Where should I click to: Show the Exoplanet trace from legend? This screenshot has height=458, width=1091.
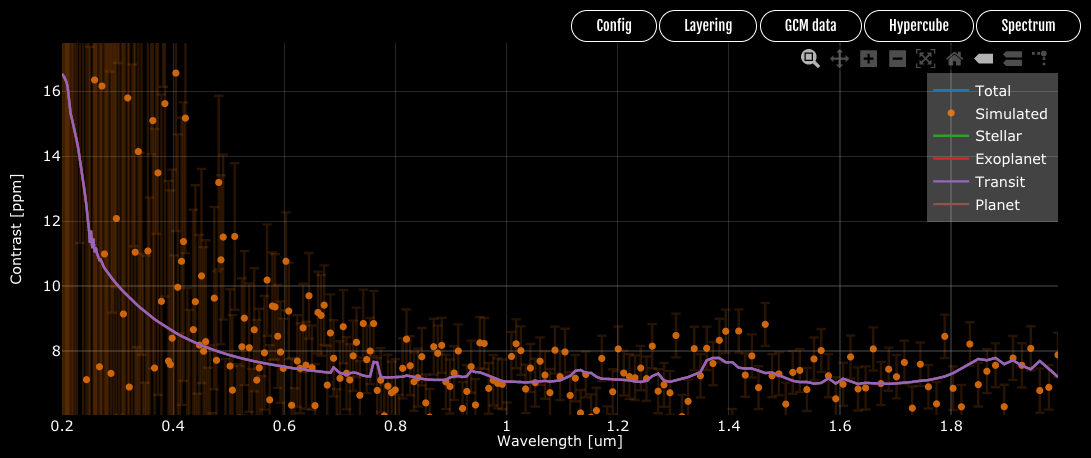992,159
